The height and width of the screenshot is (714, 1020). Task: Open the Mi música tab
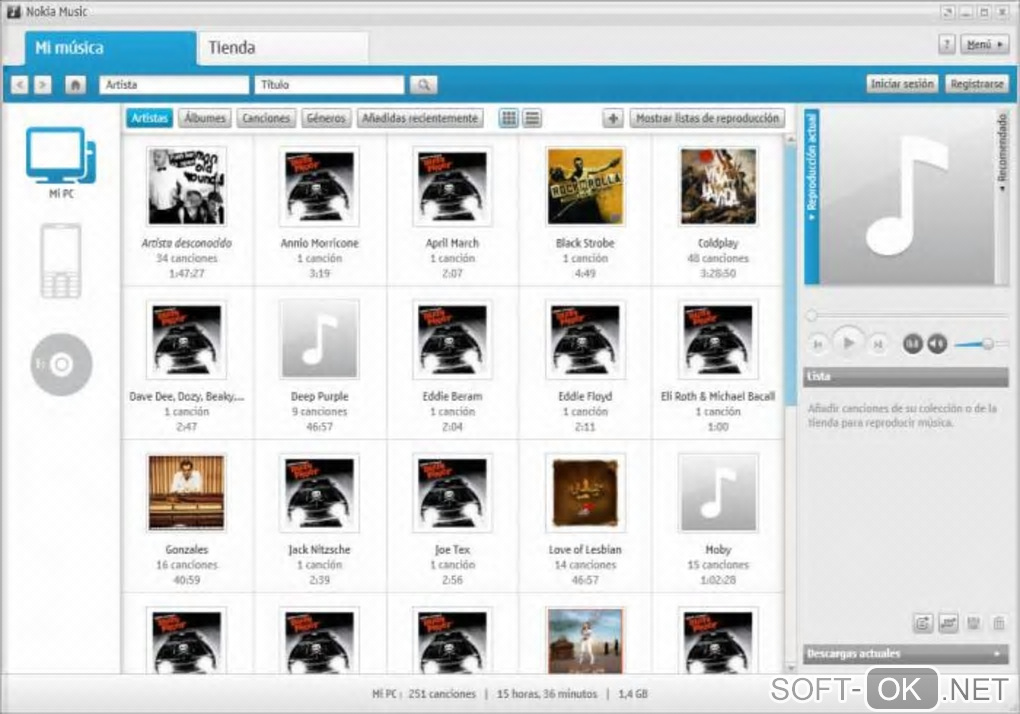(x=110, y=48)
